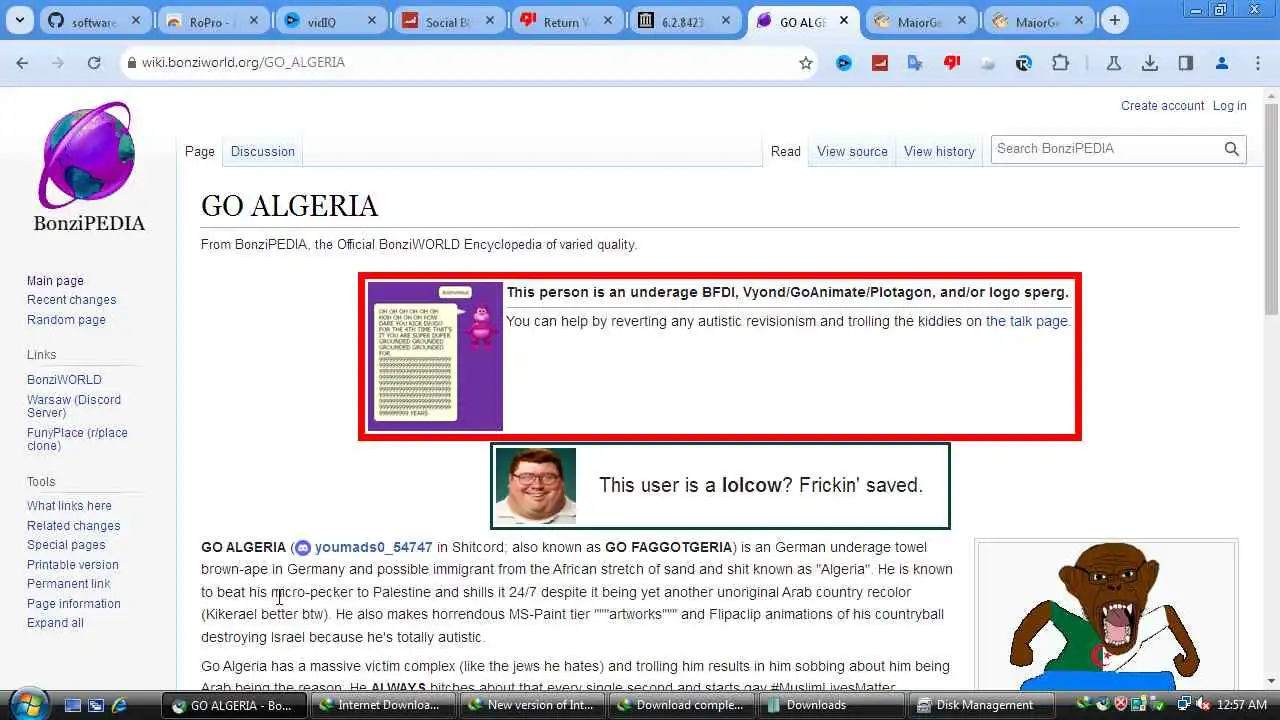
Task: Open the Extensions puzzle-piece menu
Action: pos(1060,62)
